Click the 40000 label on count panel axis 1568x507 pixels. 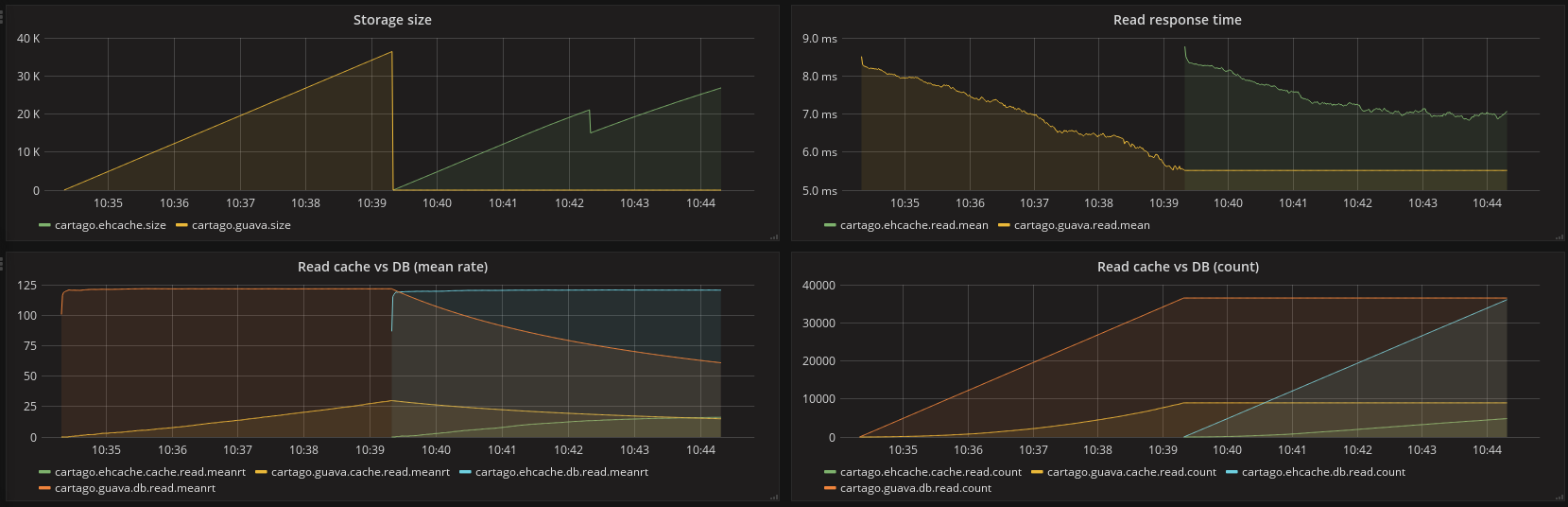tap(818, 286)
